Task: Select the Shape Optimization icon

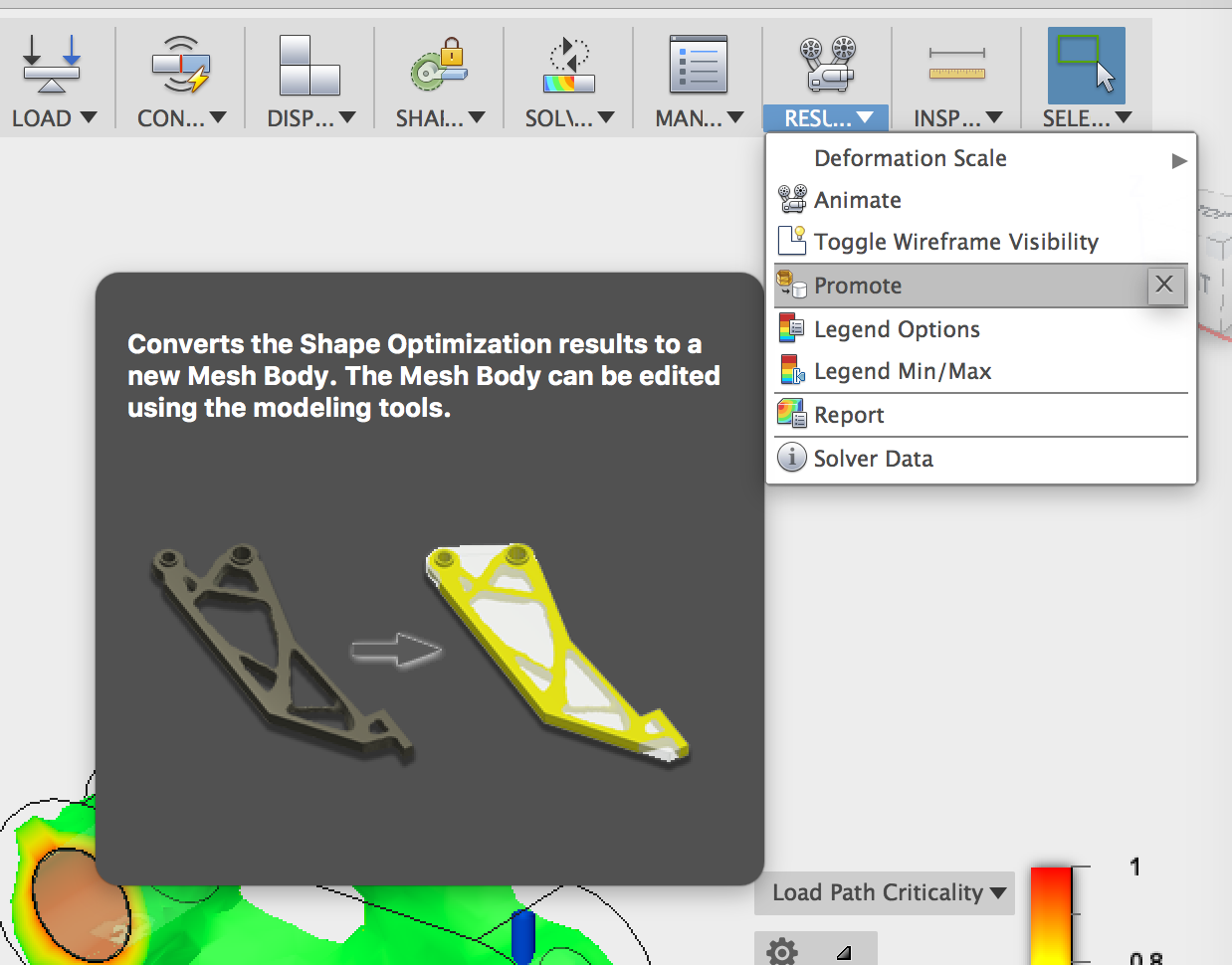Action: [436, 65]
